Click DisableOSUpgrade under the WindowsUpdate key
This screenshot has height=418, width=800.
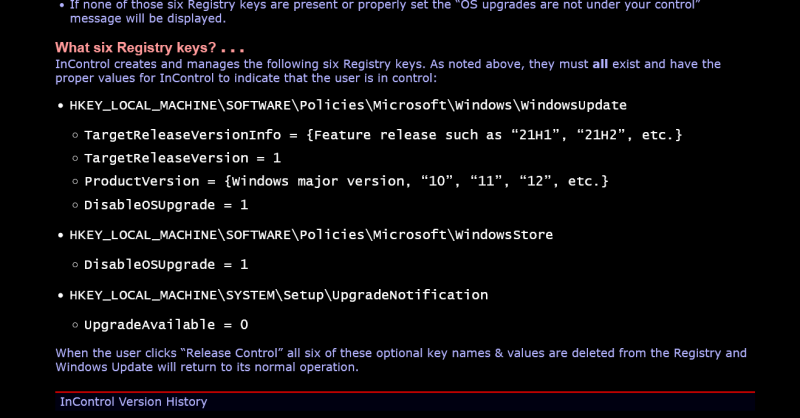coord(166,205)
